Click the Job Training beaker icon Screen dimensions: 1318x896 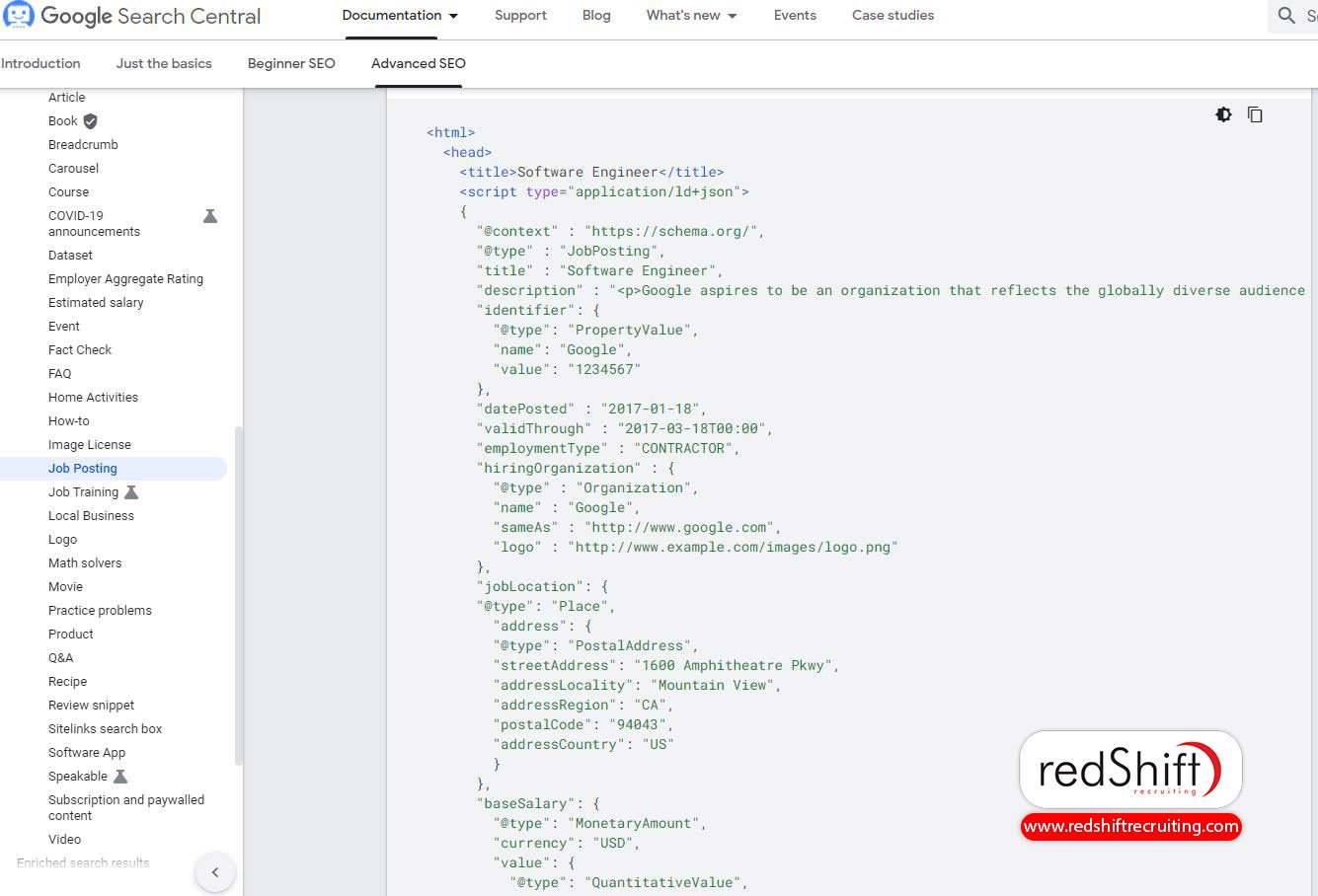pyautogui.click(x=131, y=492)
